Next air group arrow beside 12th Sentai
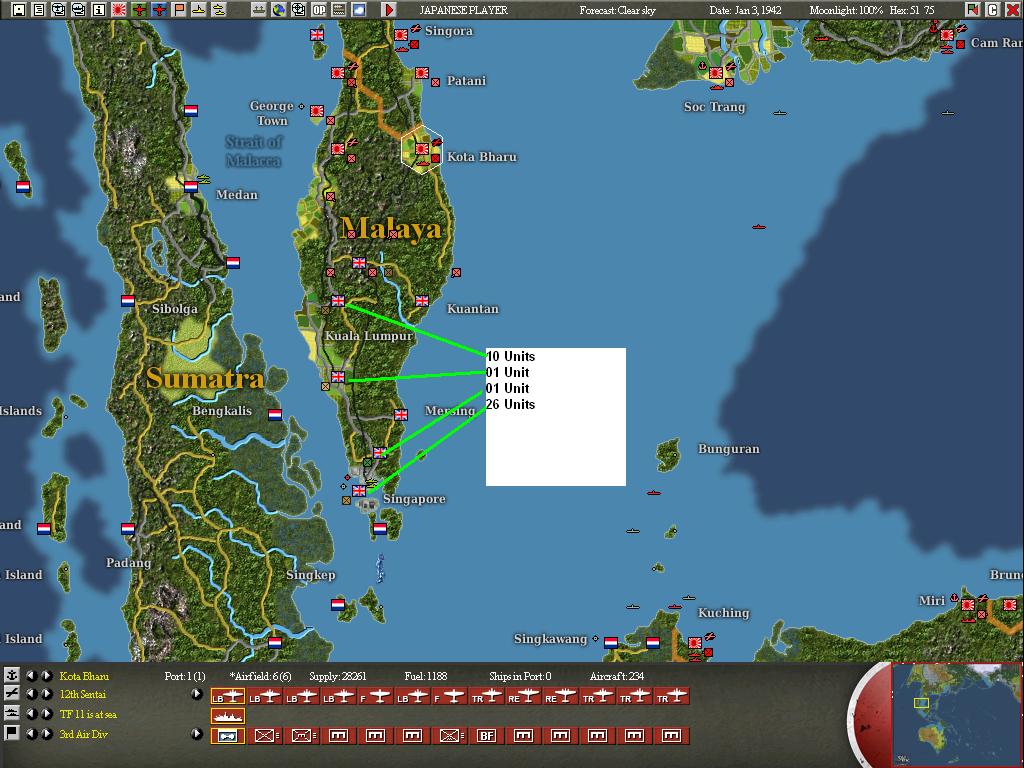Image resolution: width=1024 pixels, height=768 pixels. pos(46,694)
